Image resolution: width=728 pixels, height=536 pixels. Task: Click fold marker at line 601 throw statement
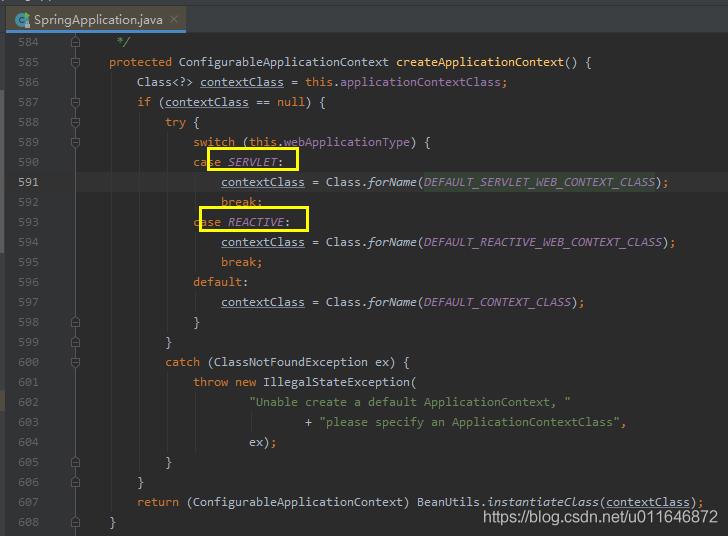point(75,382)
